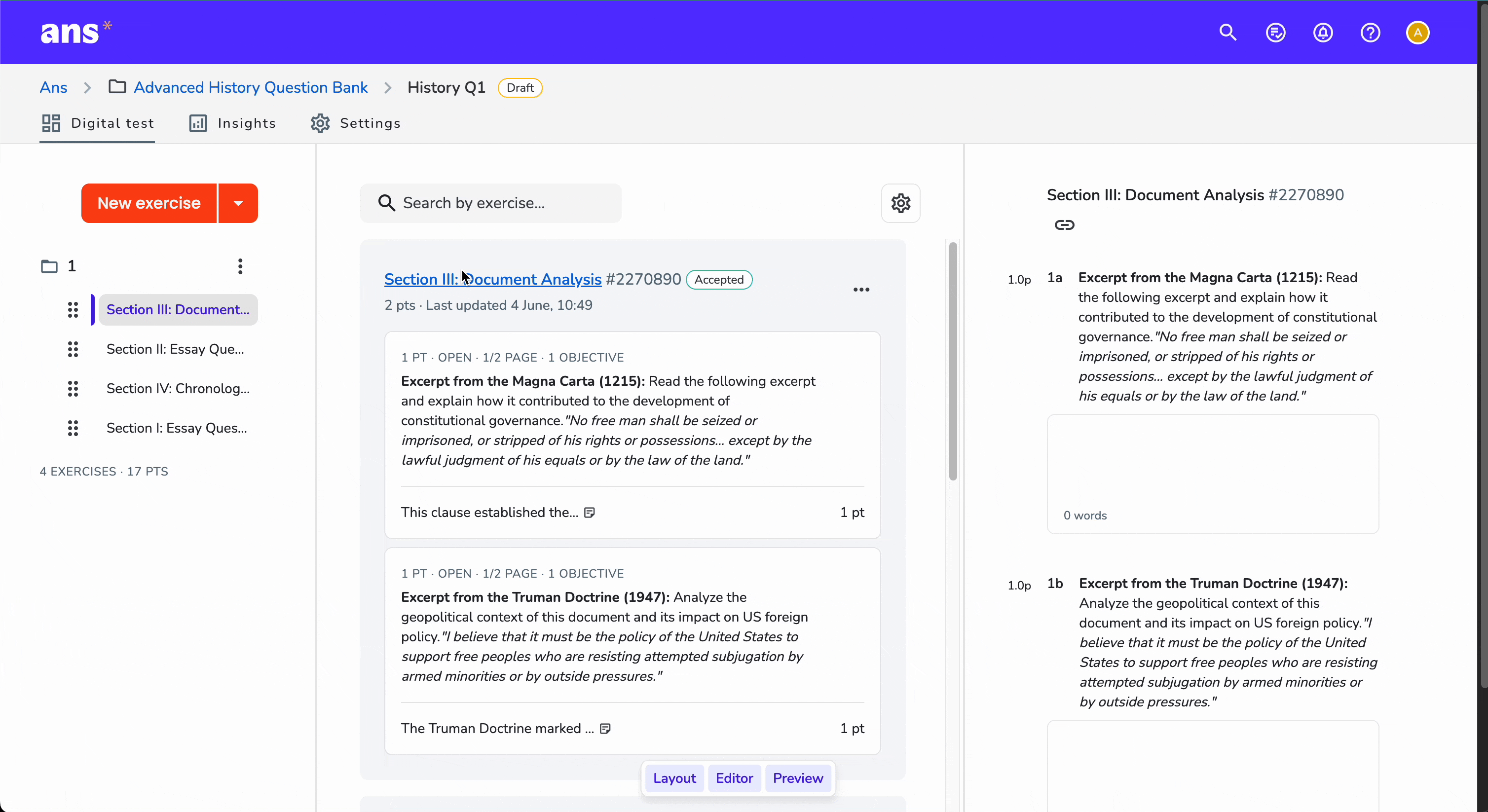Image resolution: width=1488 pixels, height=812 pixels.
Task: Open criterion note icon after "This clause established the..."
Action: tap(589, 513)
